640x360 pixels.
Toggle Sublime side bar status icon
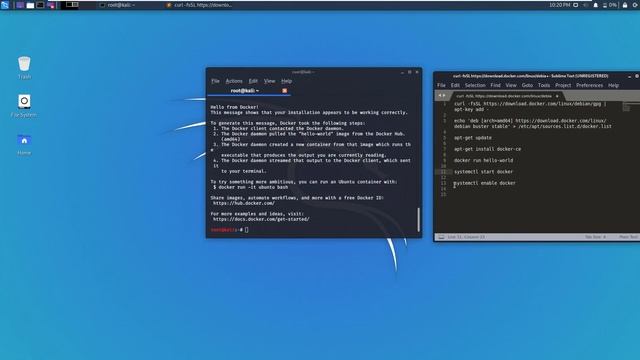point(441,237)
